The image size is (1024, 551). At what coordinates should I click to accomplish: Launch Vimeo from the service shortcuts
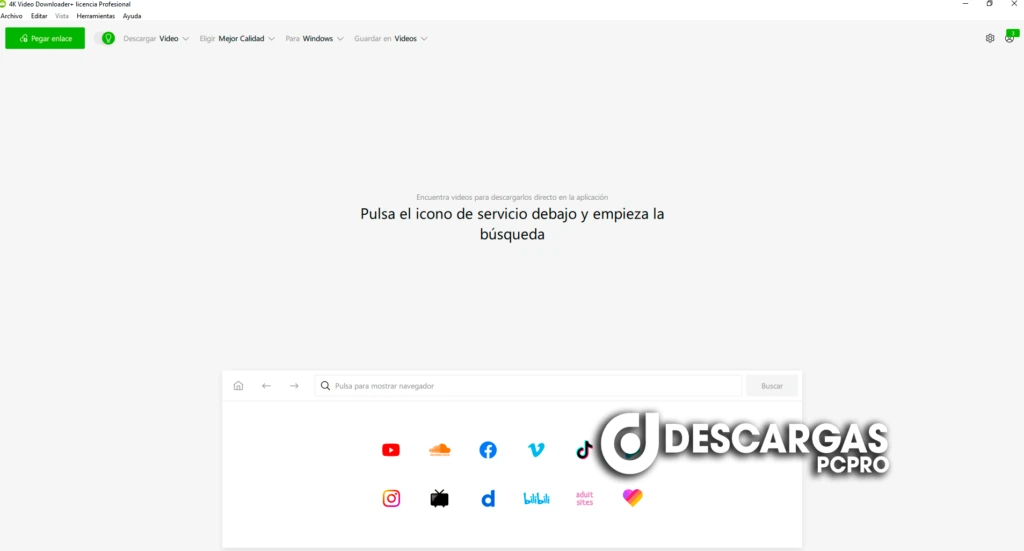[536, 450]
